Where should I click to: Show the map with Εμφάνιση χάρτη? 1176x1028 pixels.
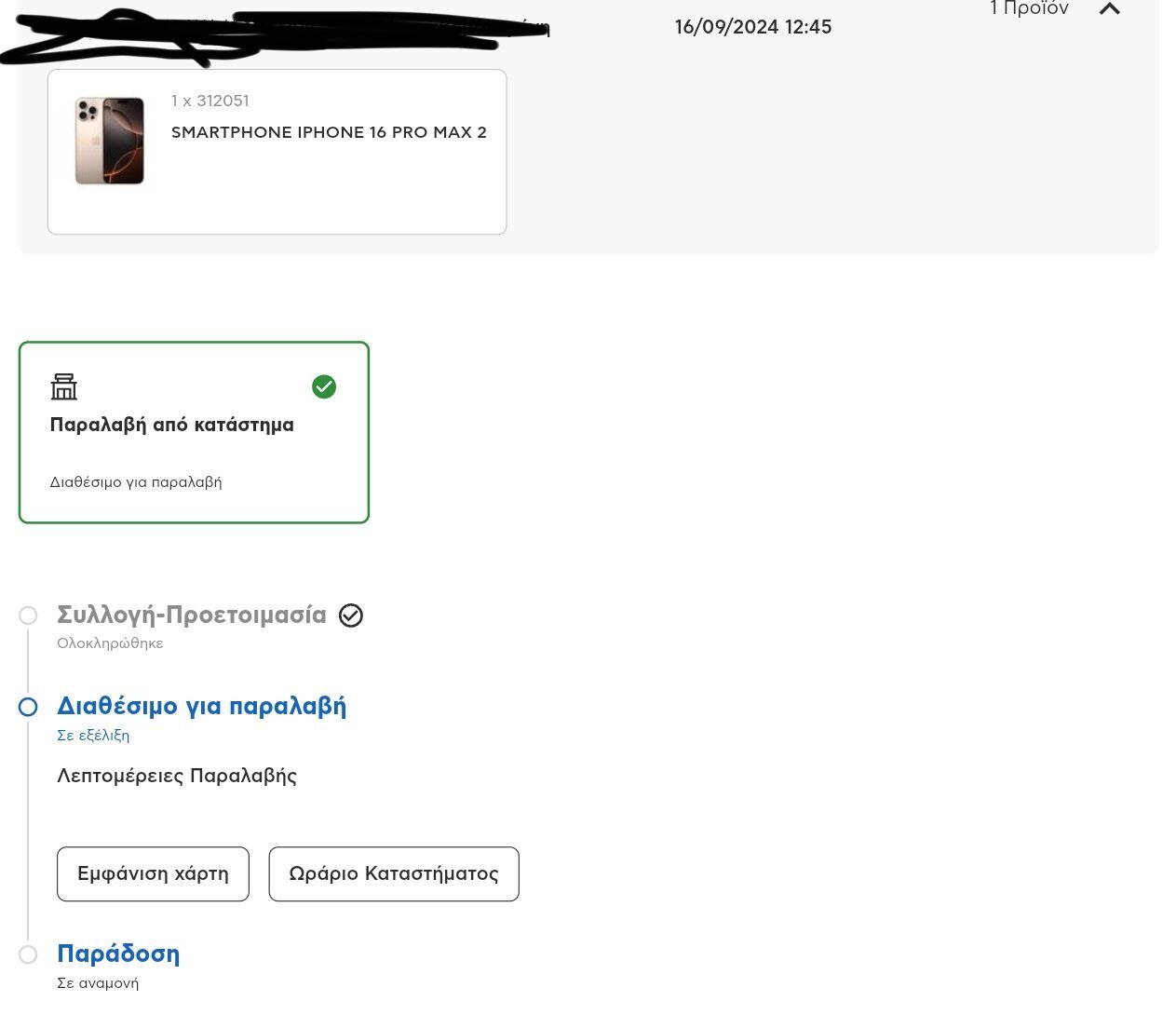click(x=153, y=873)
